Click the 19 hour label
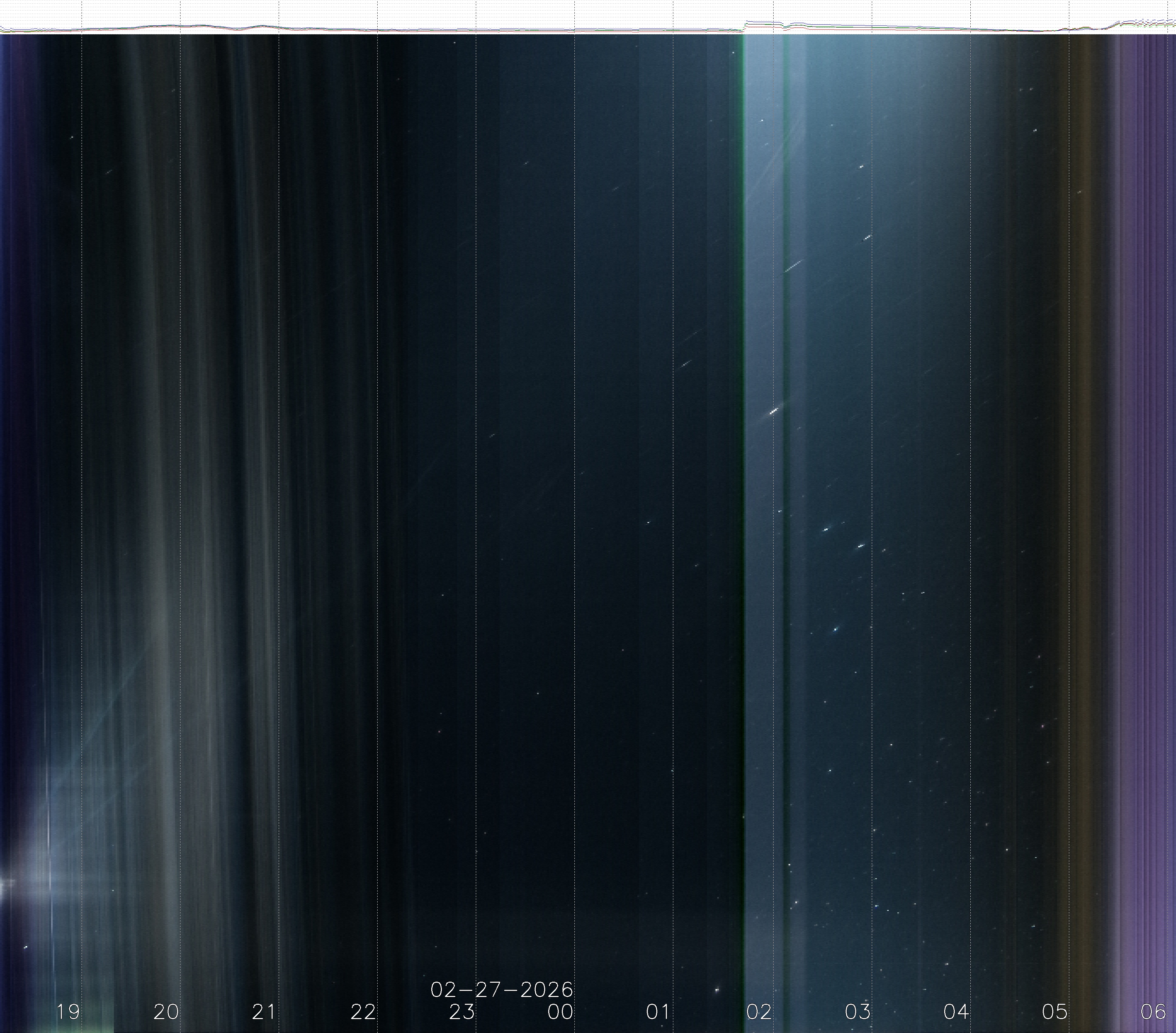 click(68, 1012)
